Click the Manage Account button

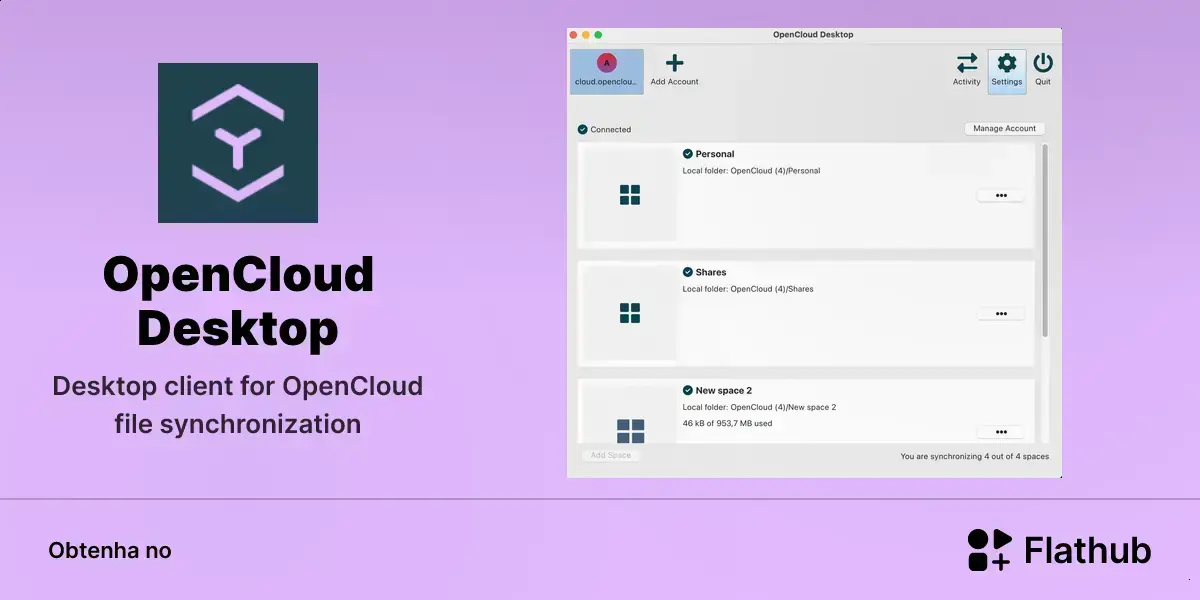1005,128
